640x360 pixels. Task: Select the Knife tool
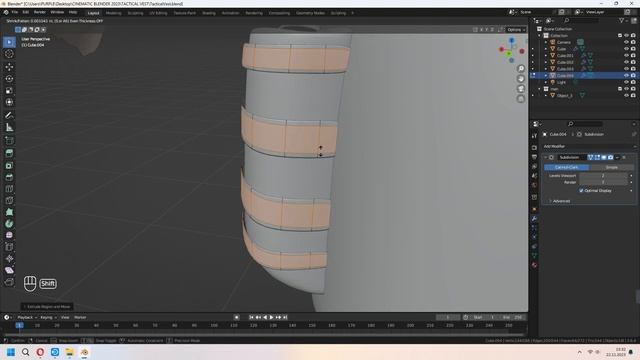(x=9, y=200)
